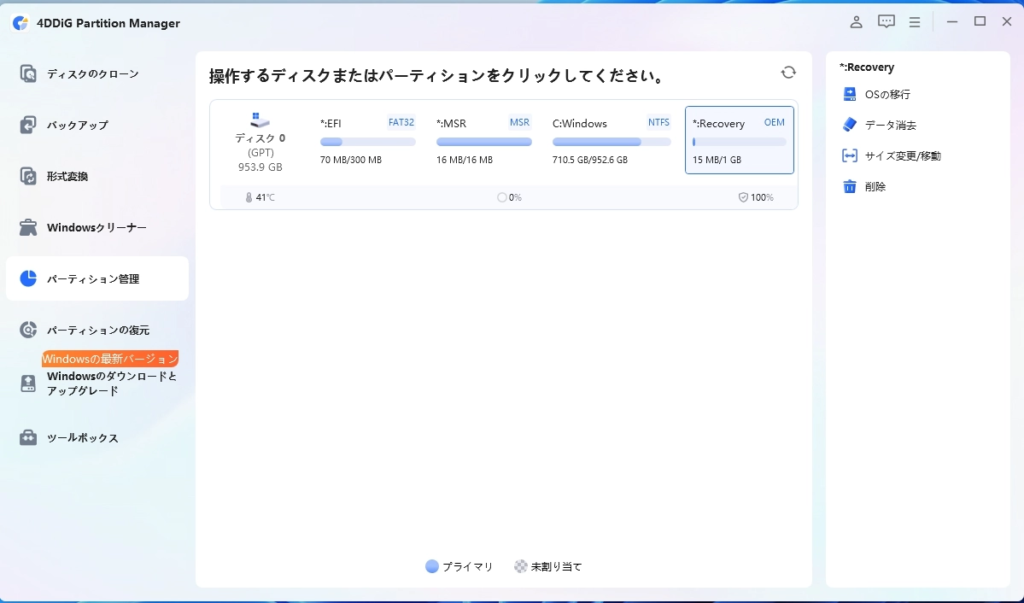Open Windowsクリーナー from the sidebar
Screen dimensions: 1024x603
pyautogui.click(x=96, y=228)
